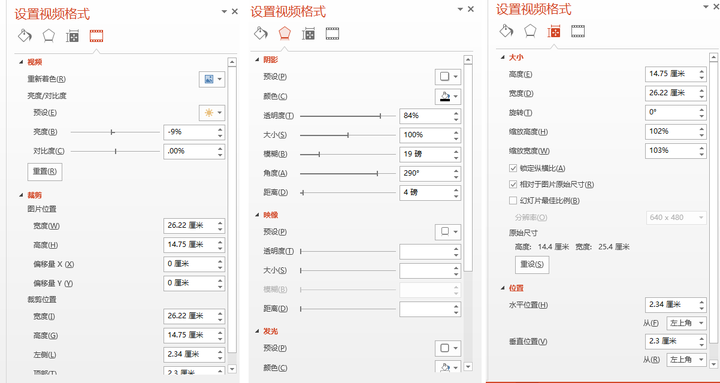Open Effects pentagon tab in left panel
Viewport: 720px width, 383px height.
(x=49, y=35)
